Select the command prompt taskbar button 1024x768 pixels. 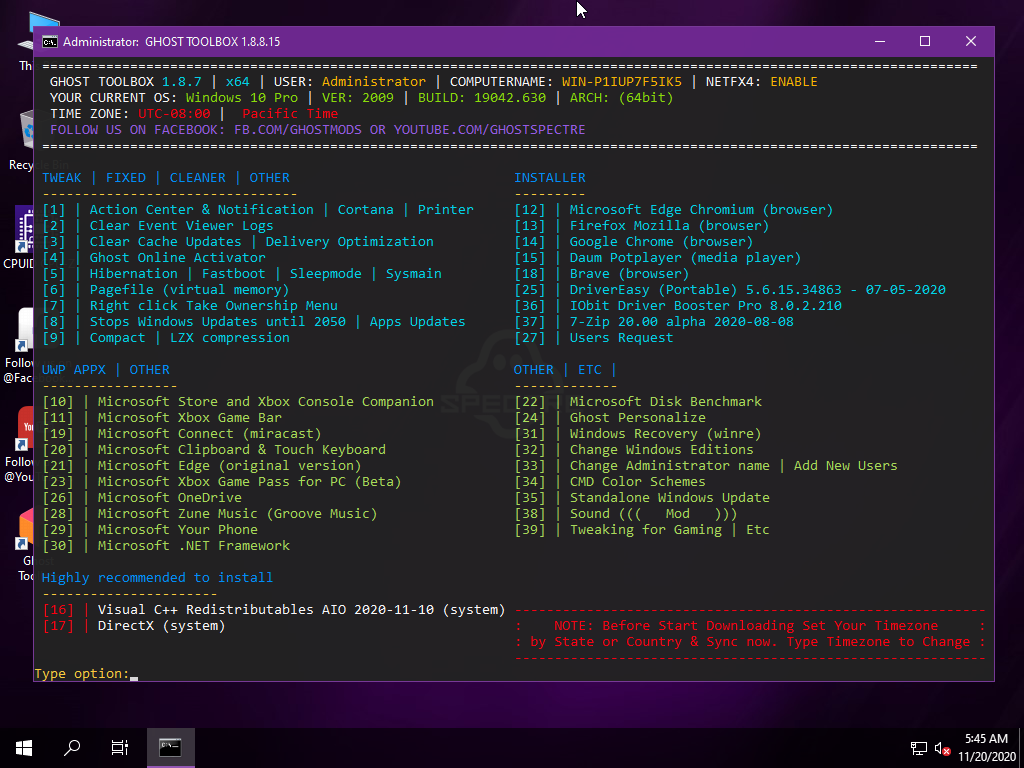[x=170, y=748]
